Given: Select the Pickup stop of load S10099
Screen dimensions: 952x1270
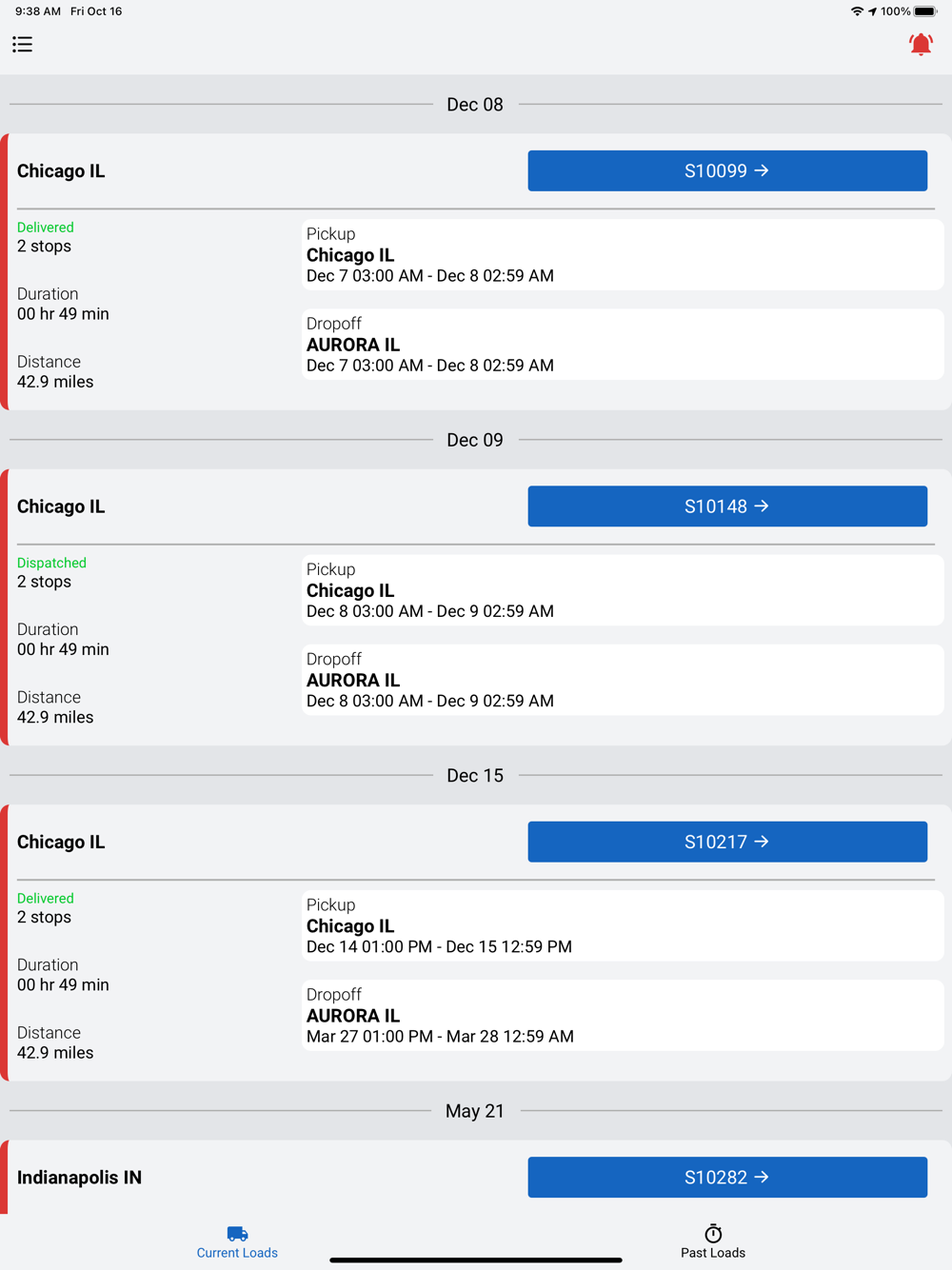Looking at the screenshot, I should pos(623,254).
